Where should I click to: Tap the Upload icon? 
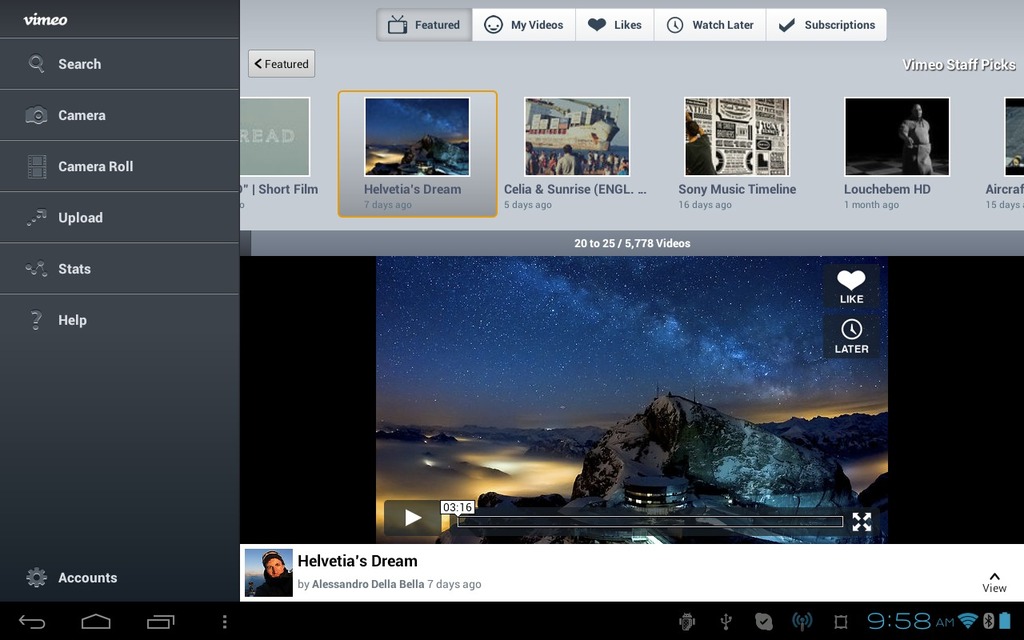[x=37, y=217]
